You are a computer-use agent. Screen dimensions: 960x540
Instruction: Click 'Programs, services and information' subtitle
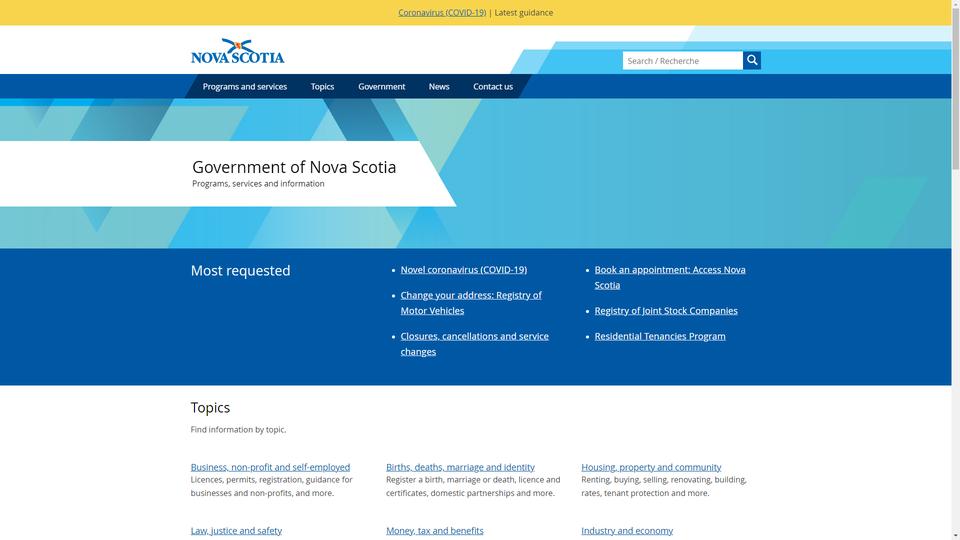click(258, 184)
